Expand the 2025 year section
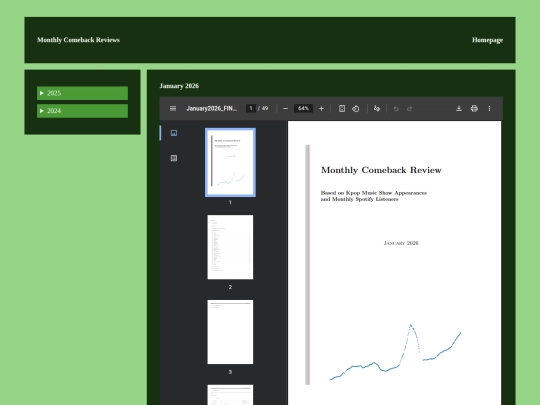 coord(82,93)
